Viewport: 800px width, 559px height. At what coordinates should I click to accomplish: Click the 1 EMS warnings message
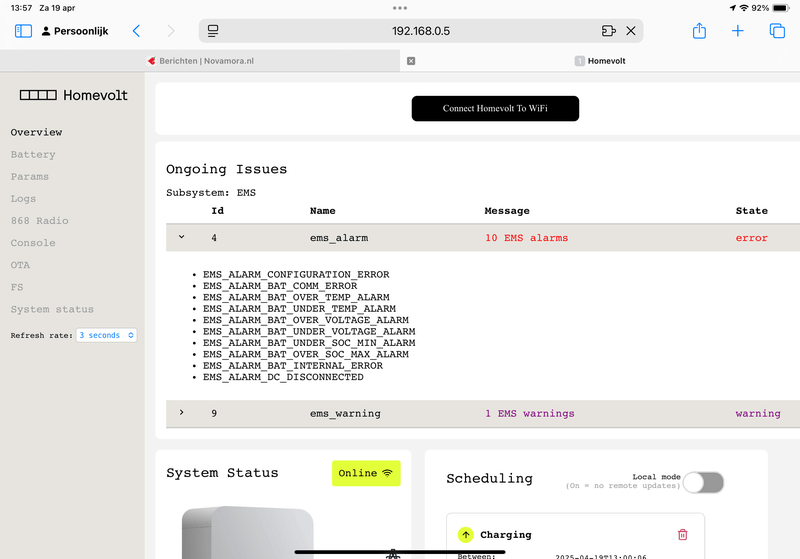click(x=530, y=414)
